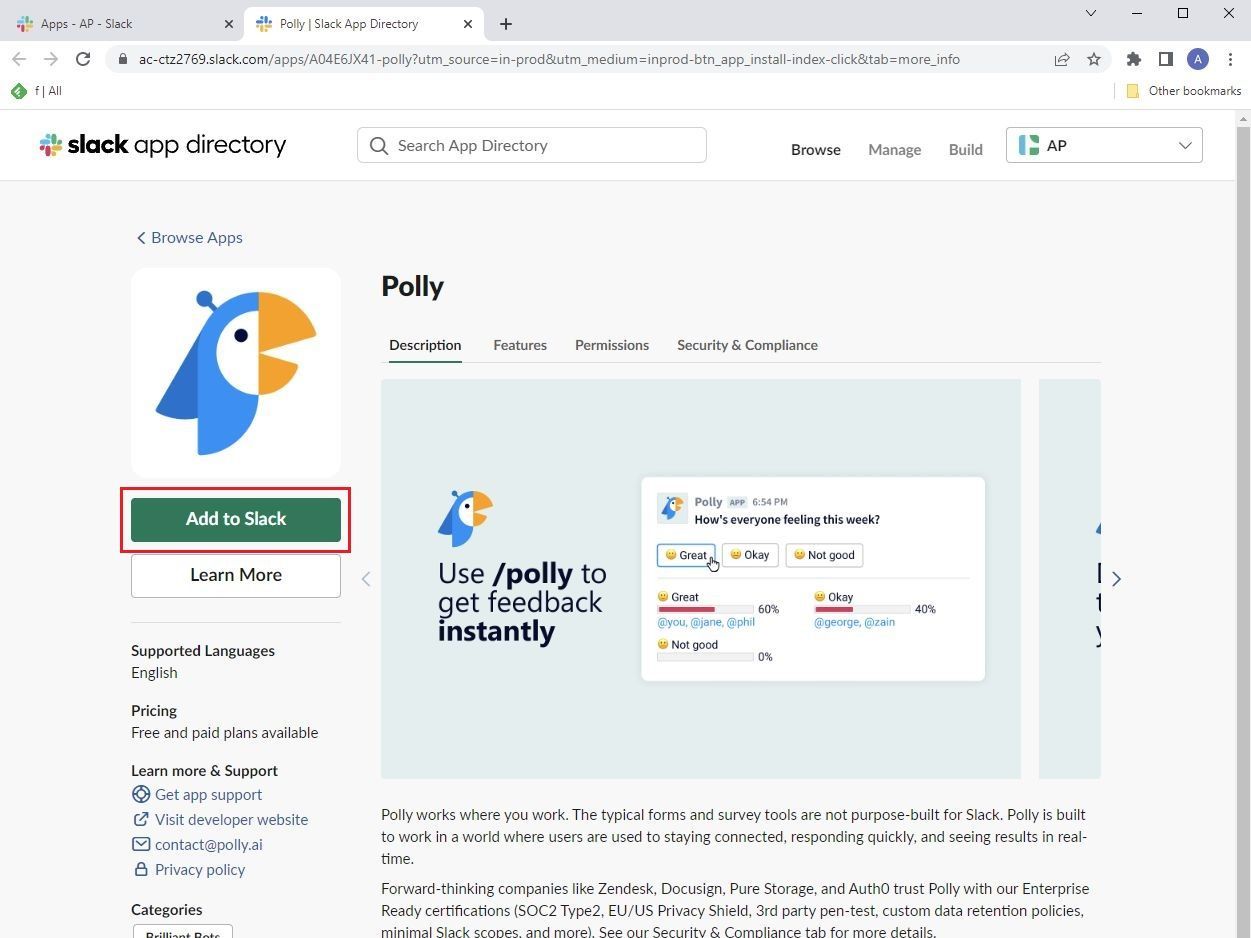Click the share icon in the address bar
The image size is (1251, 938).
[1061, 59]
